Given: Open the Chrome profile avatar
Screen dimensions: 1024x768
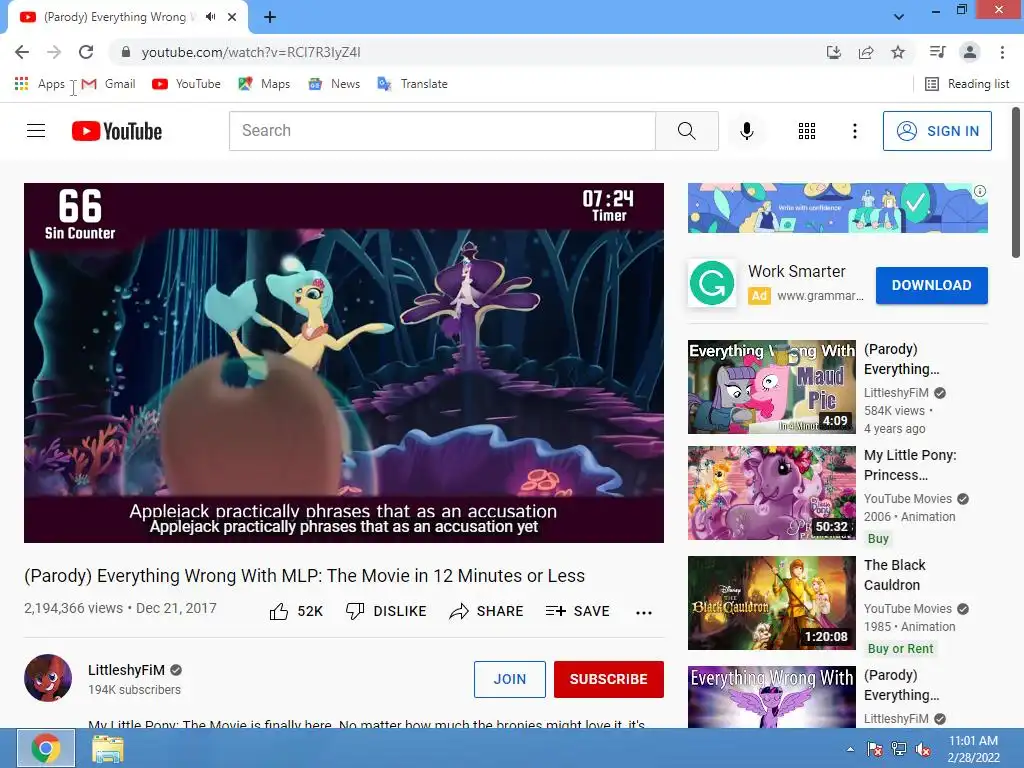Looking at the screenshot, I should (x=970, y=52).
